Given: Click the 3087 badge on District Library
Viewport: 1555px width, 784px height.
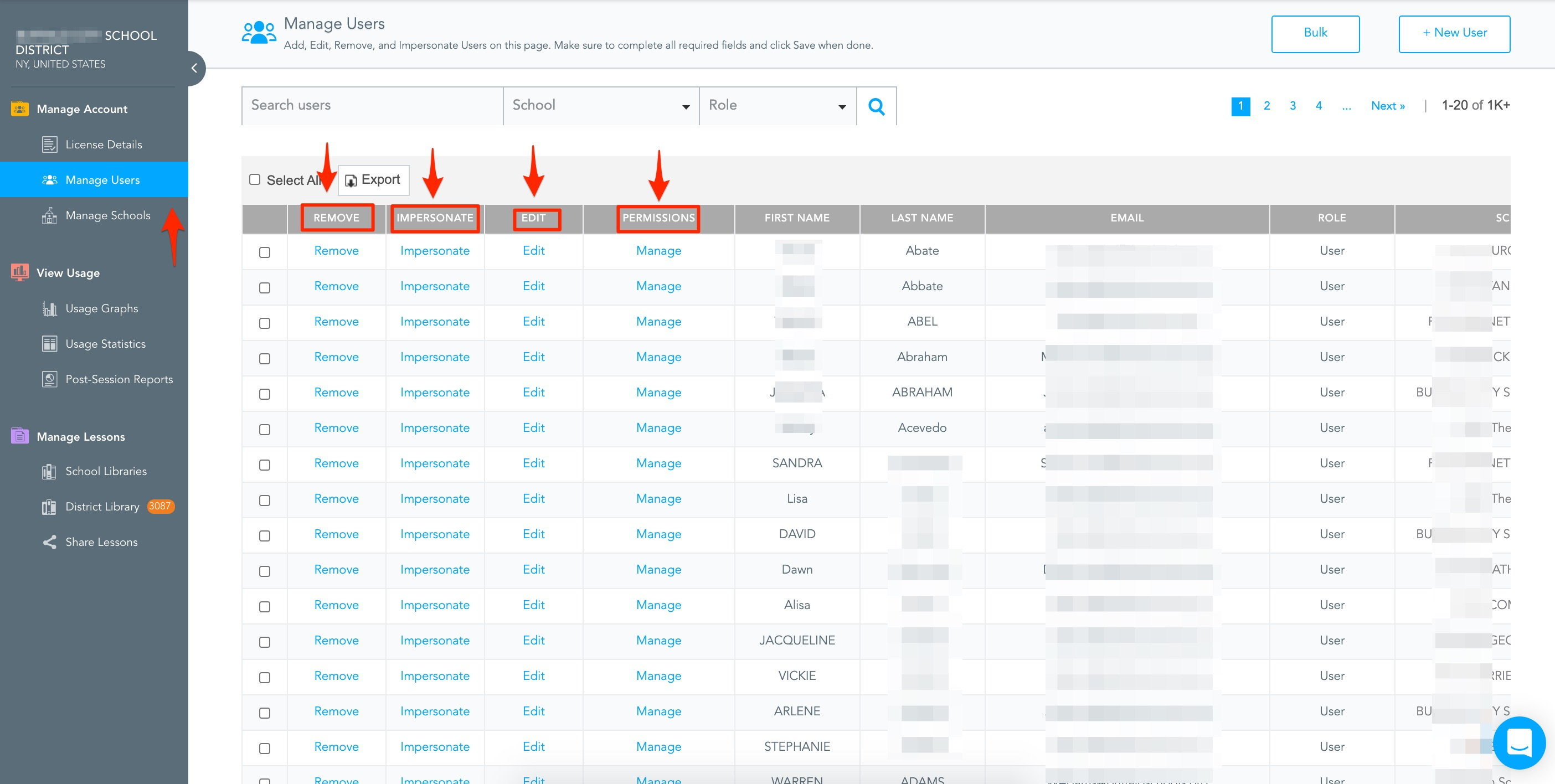Looking at the screenshot, I should tap(160, 507).
